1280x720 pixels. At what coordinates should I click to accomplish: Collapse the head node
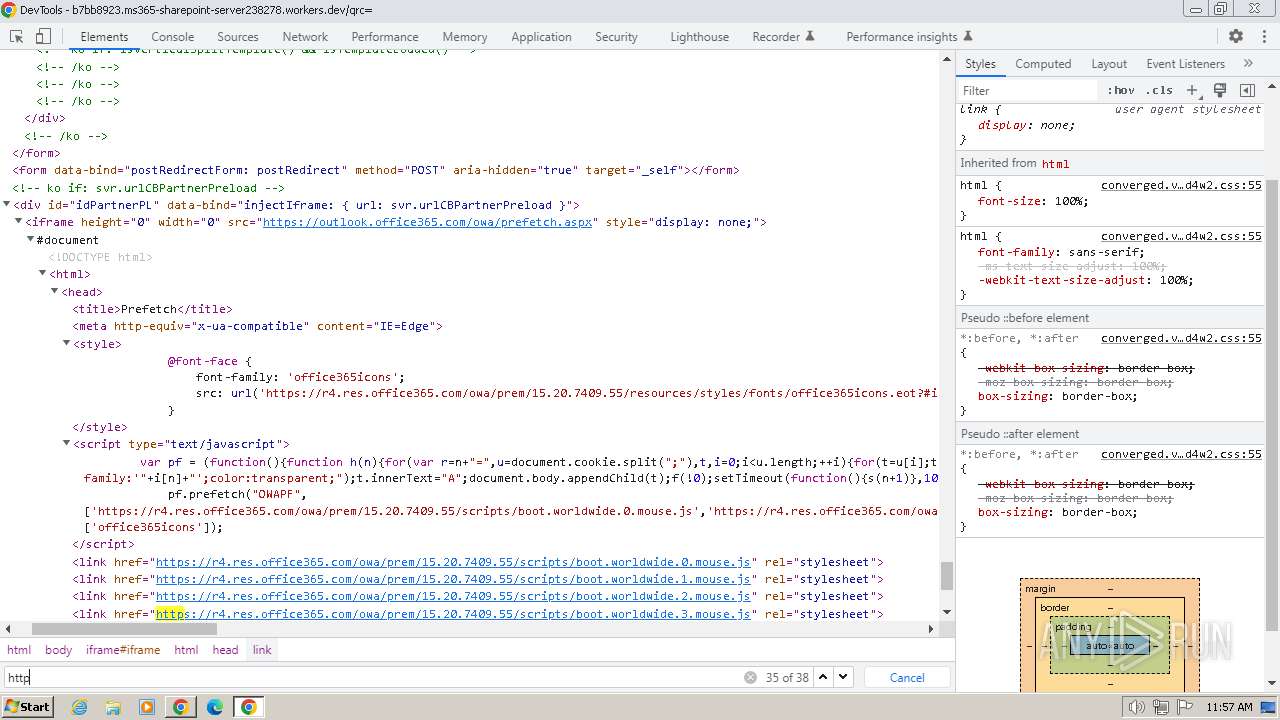55,292
